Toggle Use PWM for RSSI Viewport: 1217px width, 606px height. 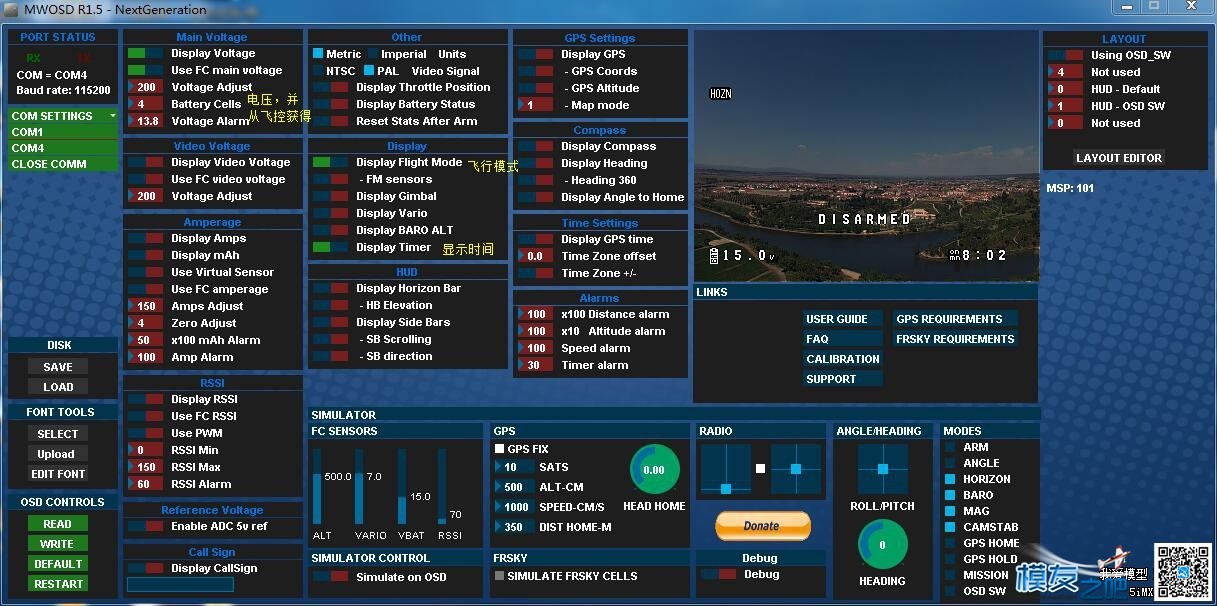click(145, 433)
